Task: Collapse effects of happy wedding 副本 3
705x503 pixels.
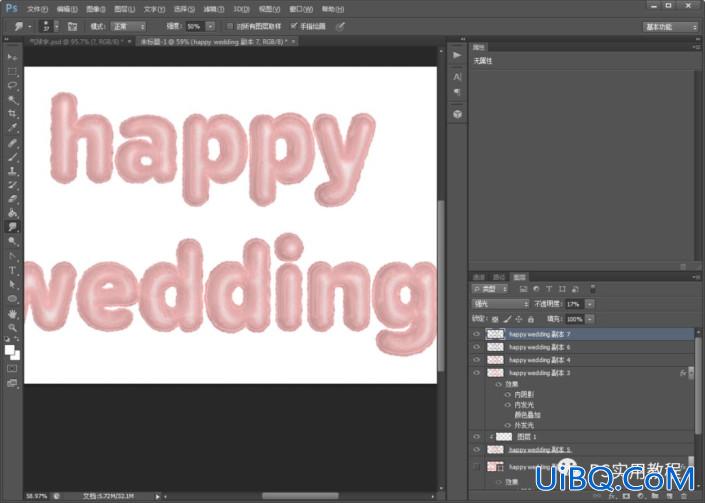Action: coord(691,373)
